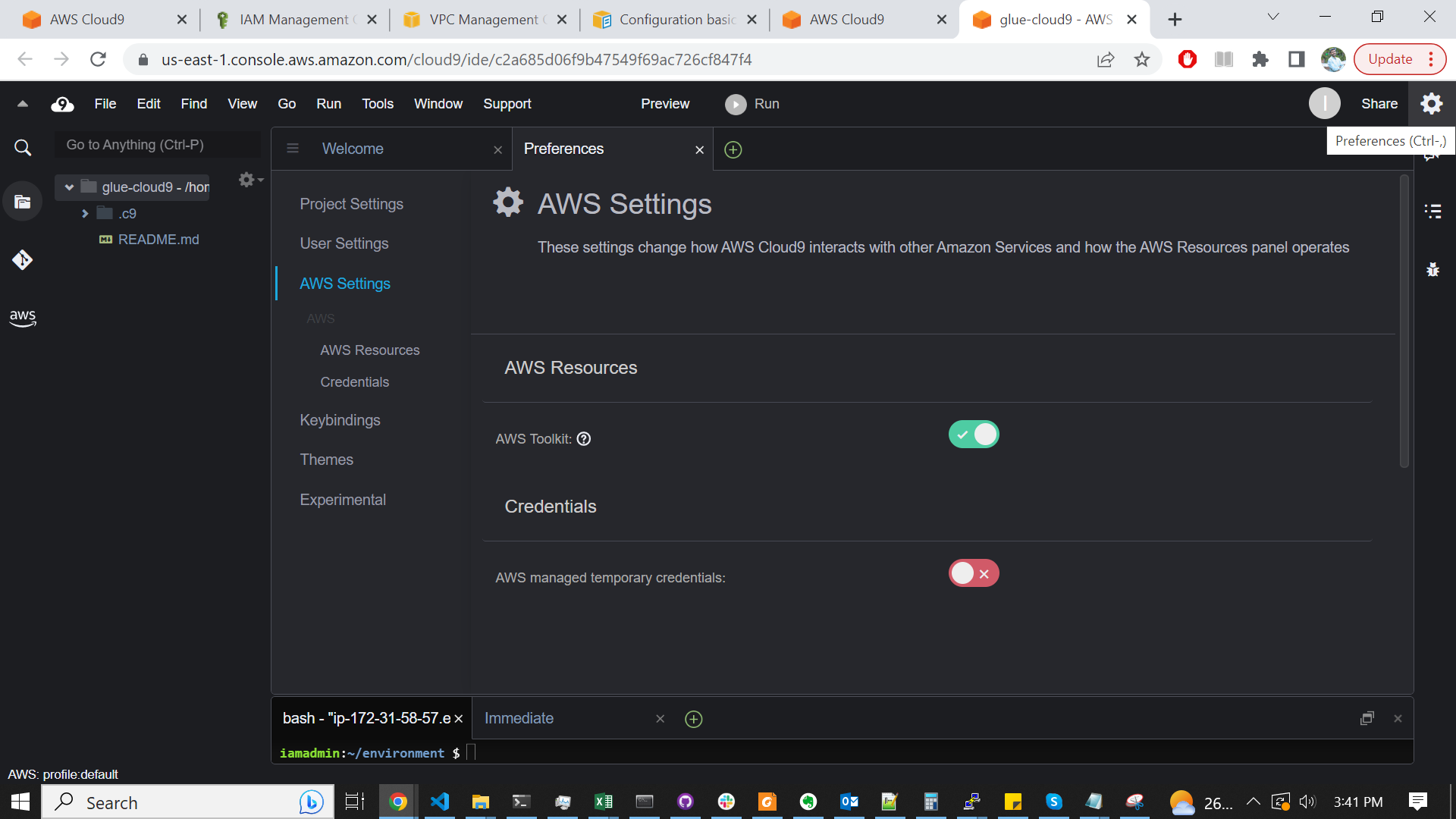Open the File menu
This screenshot has width=1456, height=819.
click(x=105, y=104)
